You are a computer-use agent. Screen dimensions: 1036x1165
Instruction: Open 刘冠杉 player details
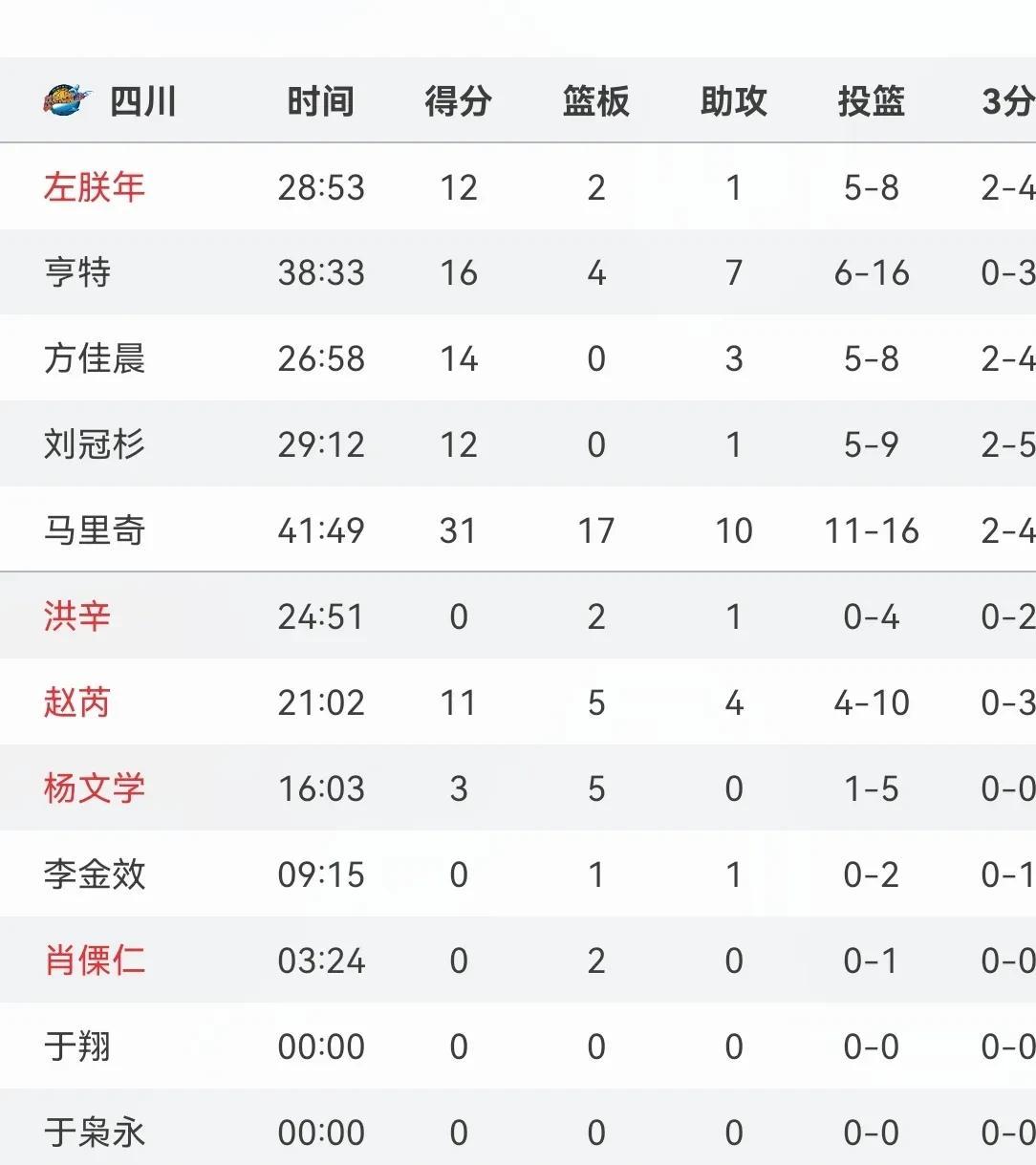94,444
